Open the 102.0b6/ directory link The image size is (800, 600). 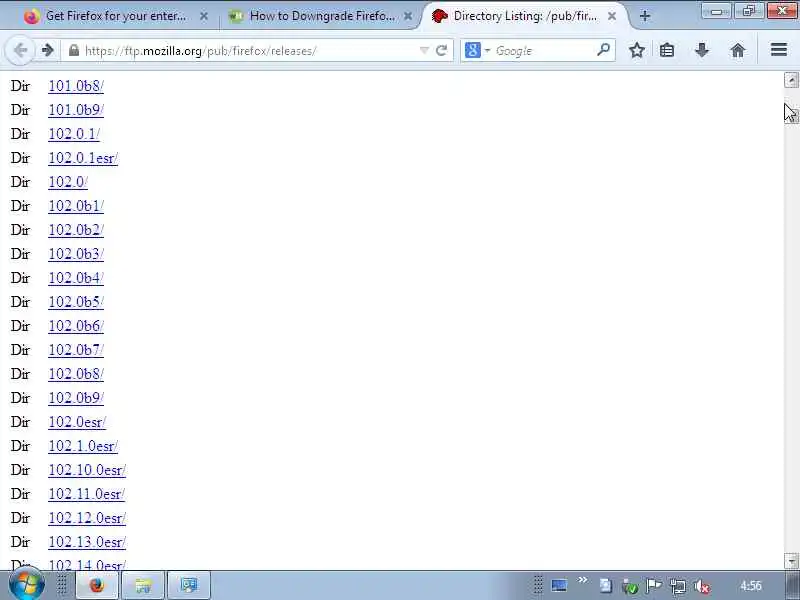point(76,326)
